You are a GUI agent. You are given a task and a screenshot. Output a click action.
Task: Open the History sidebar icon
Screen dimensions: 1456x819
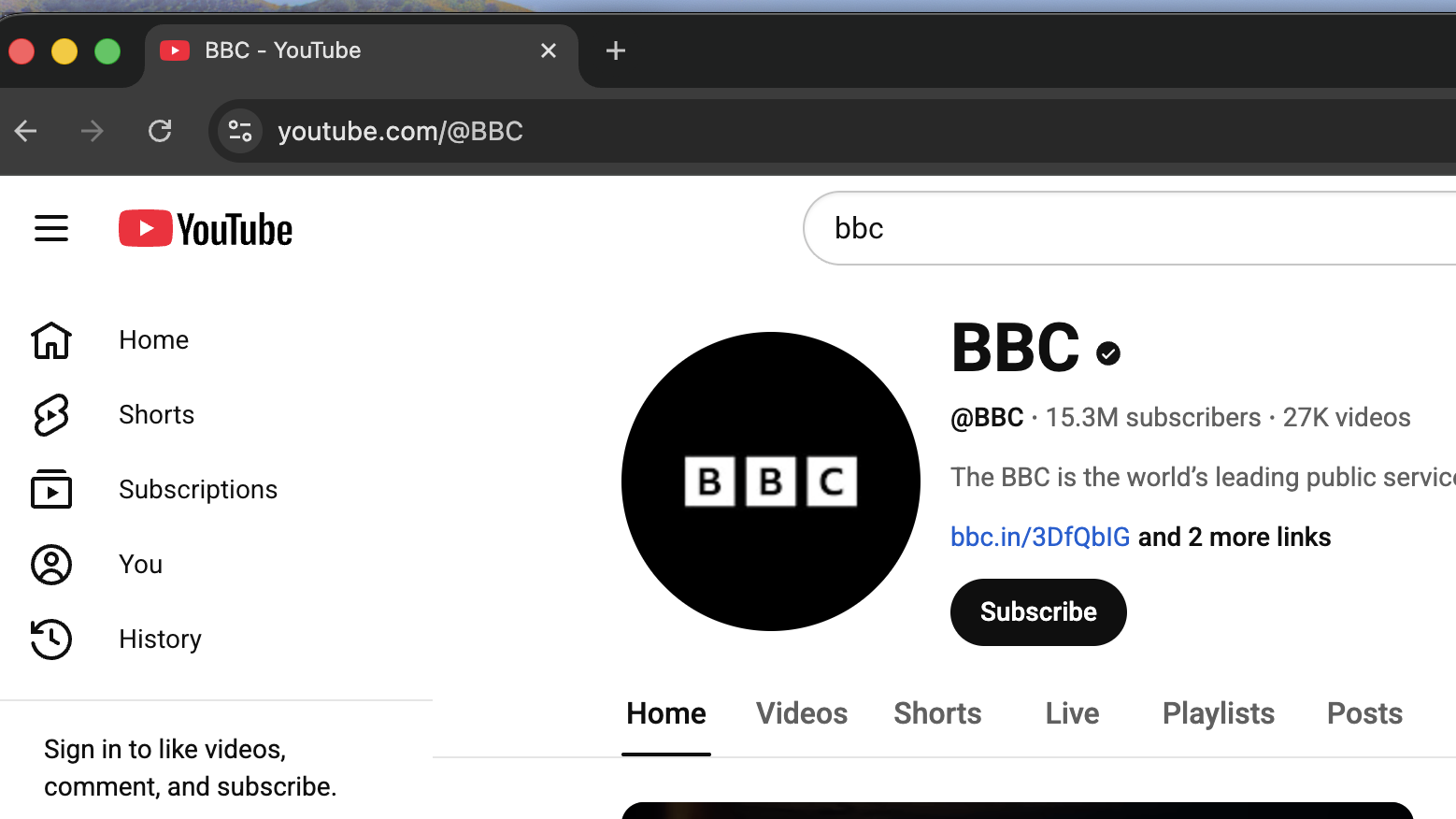tap(51, 639)
